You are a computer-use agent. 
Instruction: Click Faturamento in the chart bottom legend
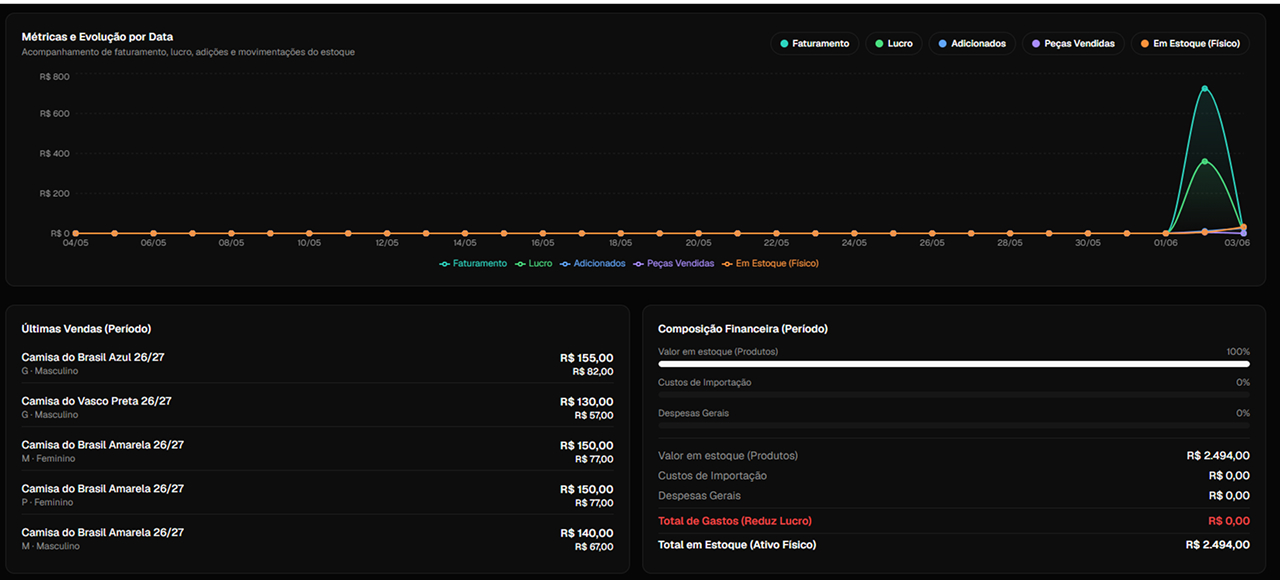(x=473, y=264)
